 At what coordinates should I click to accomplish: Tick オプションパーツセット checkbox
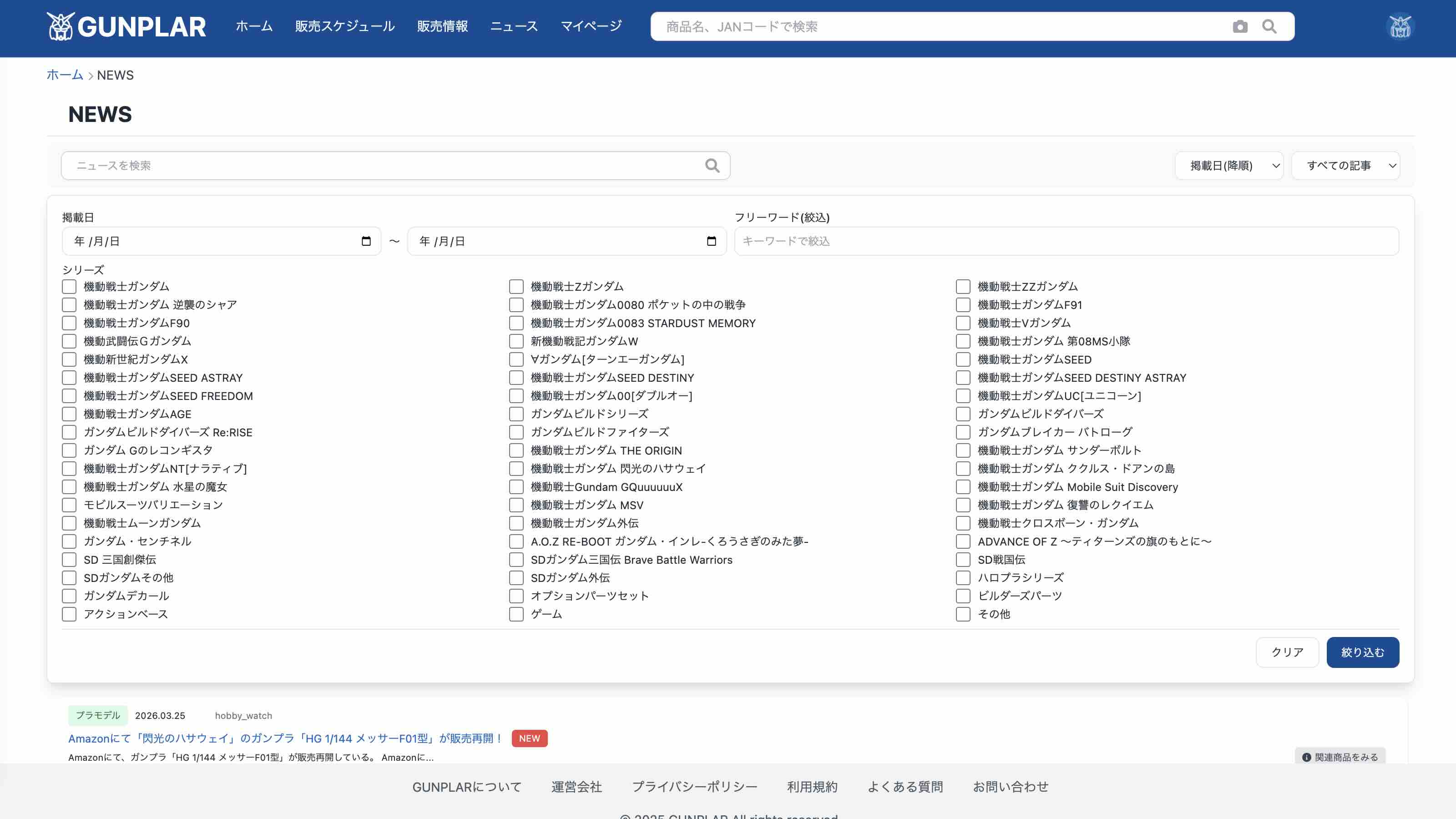(516, 596)
